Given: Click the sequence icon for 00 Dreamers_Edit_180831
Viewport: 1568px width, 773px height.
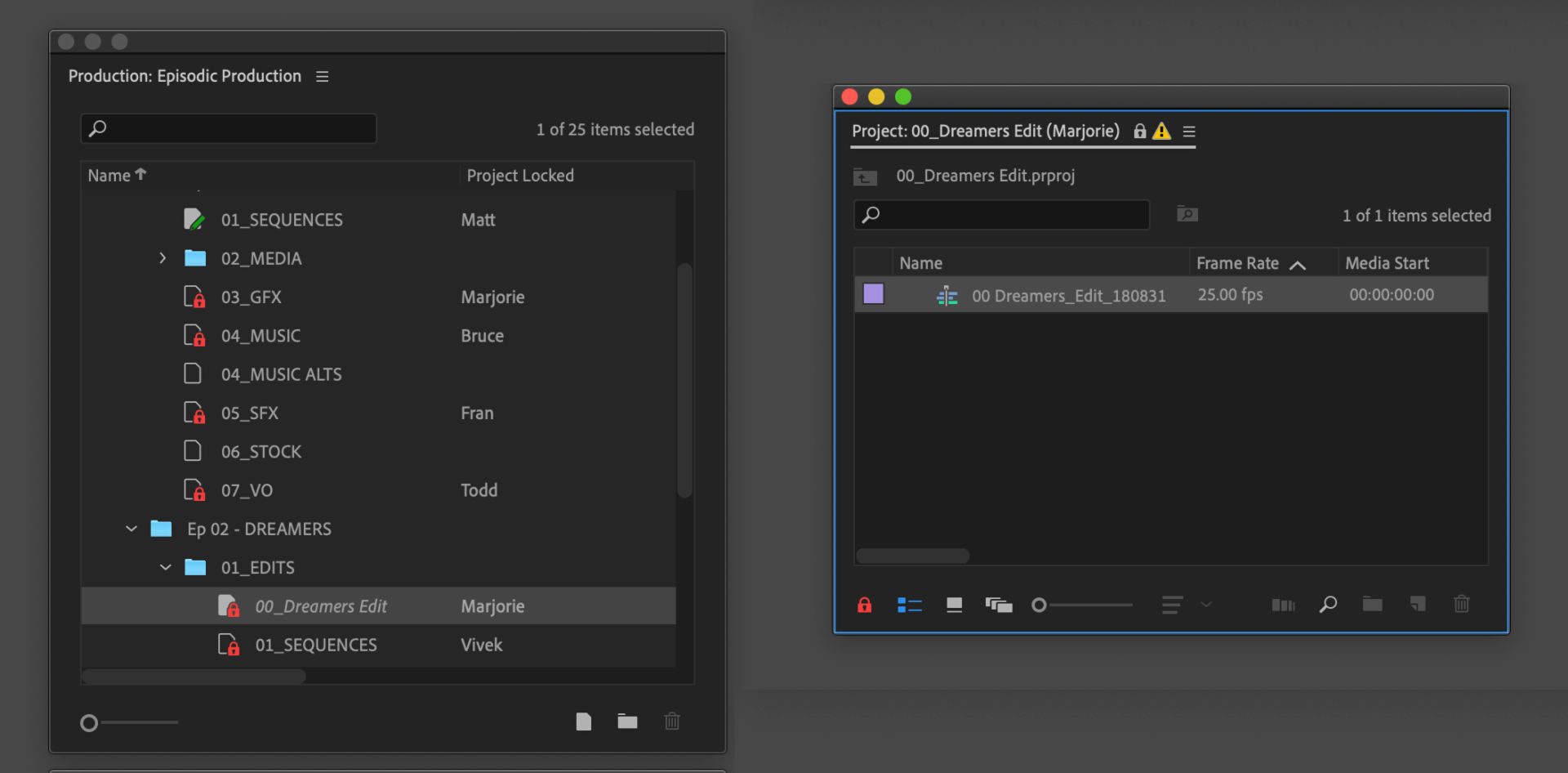Looking at the screenshot, I should pos(947,296).
